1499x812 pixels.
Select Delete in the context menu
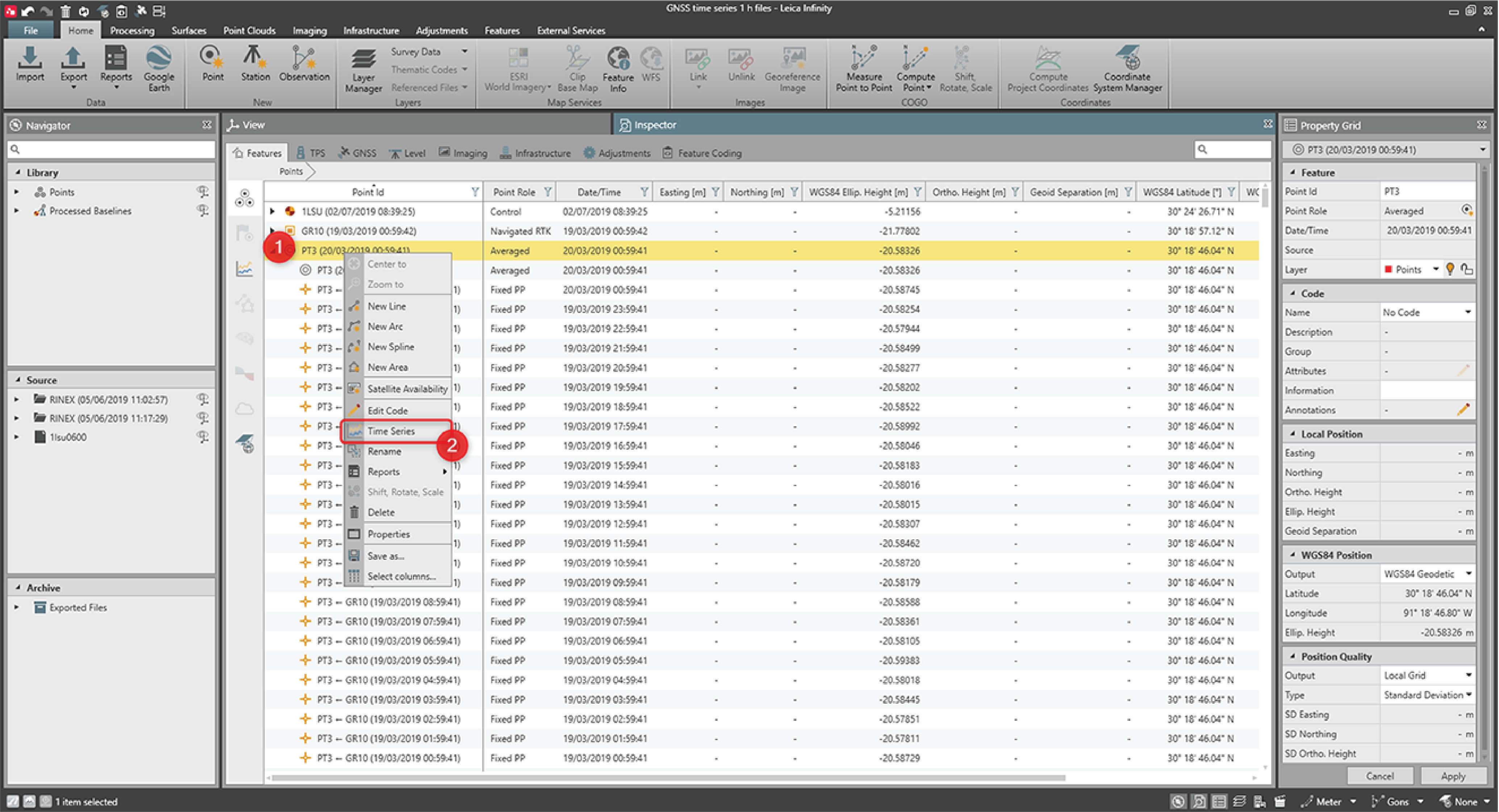tap(398, 512)
